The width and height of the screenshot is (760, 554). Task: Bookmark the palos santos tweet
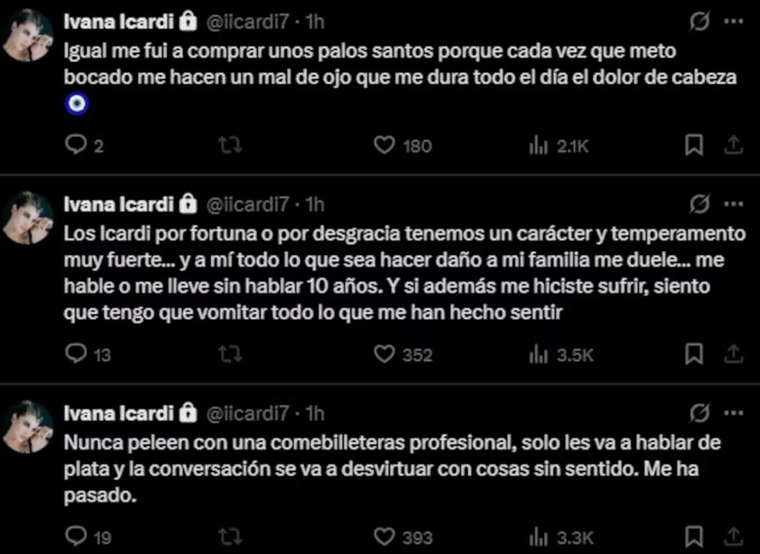tap(693, 146)
